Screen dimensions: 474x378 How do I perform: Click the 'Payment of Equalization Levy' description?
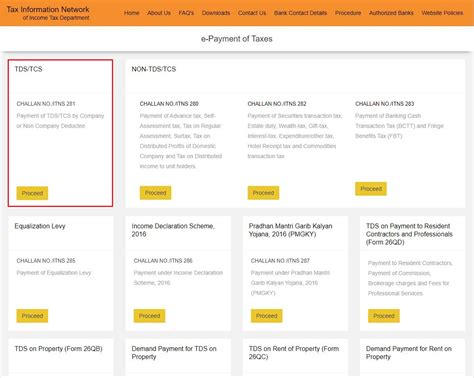pyautogui.click(x=54, y=273)
